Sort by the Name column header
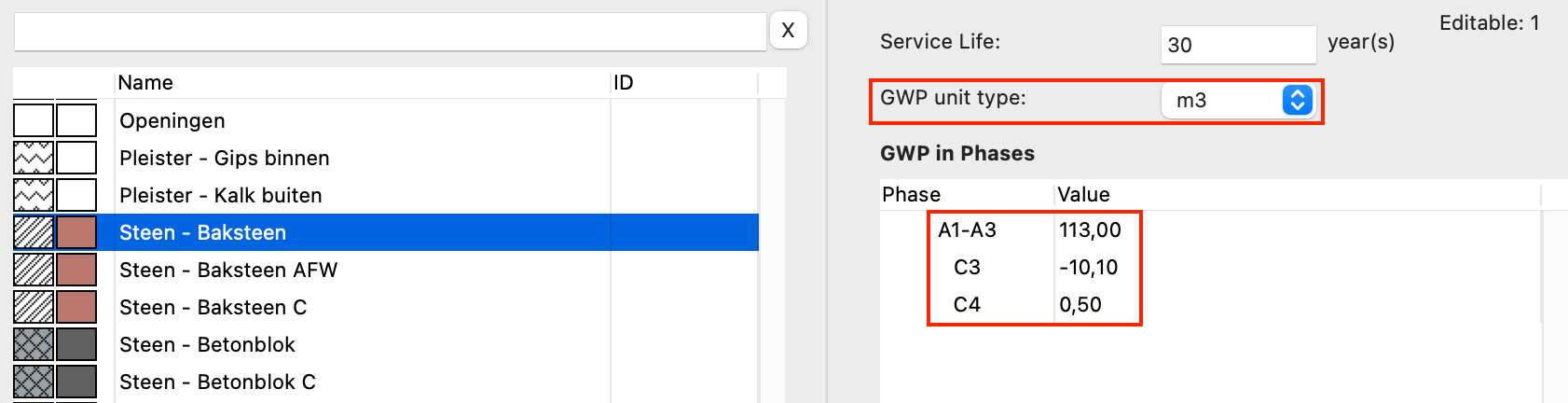The image size is (1568, 403). pyautogui.click(x=362, y=82)
